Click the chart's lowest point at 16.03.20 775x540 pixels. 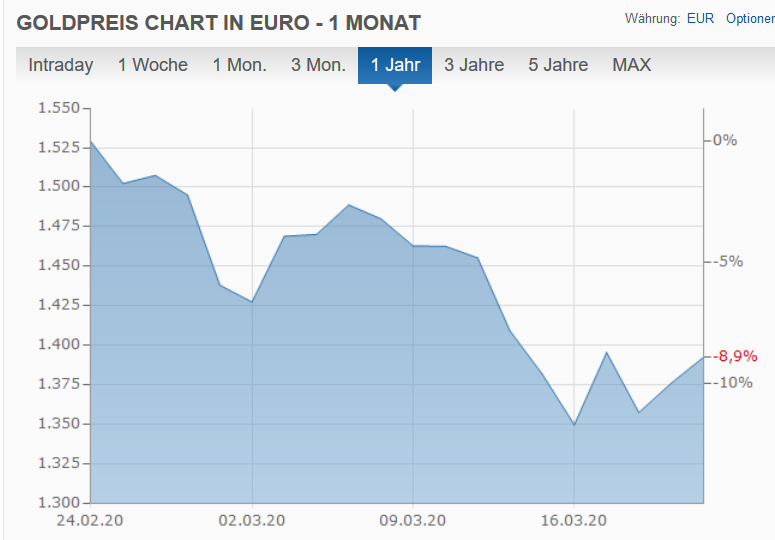pos(574,424)
